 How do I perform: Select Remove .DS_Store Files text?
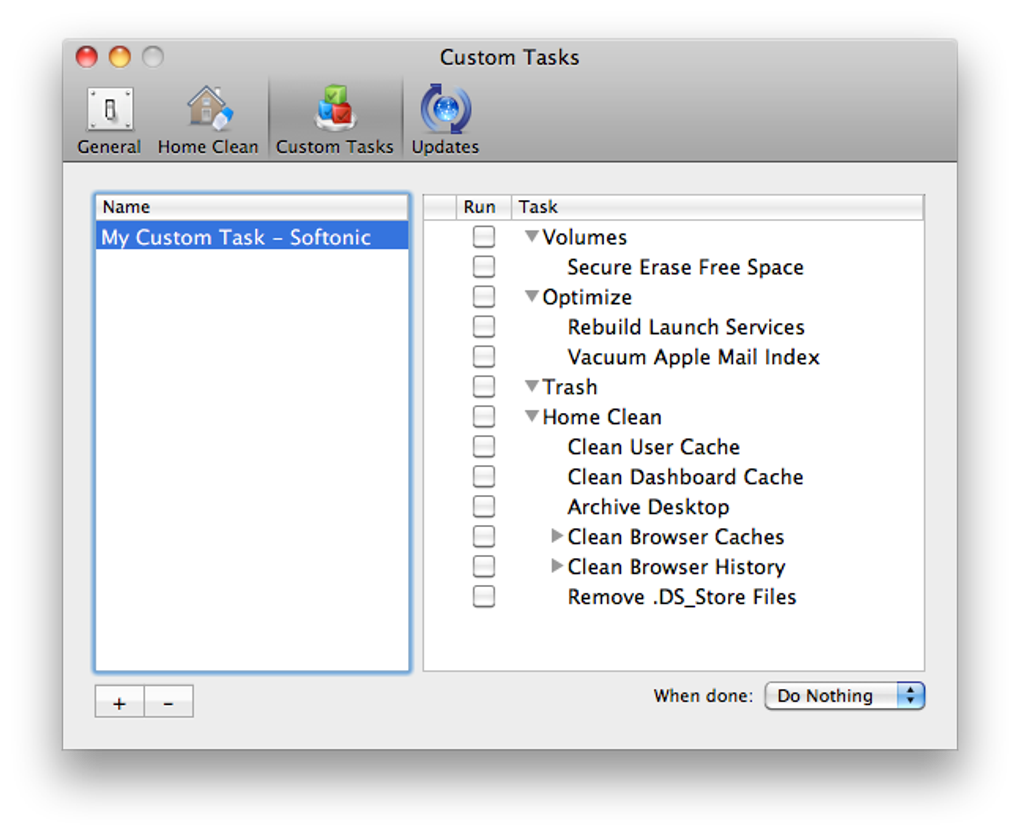pos(682,597)
